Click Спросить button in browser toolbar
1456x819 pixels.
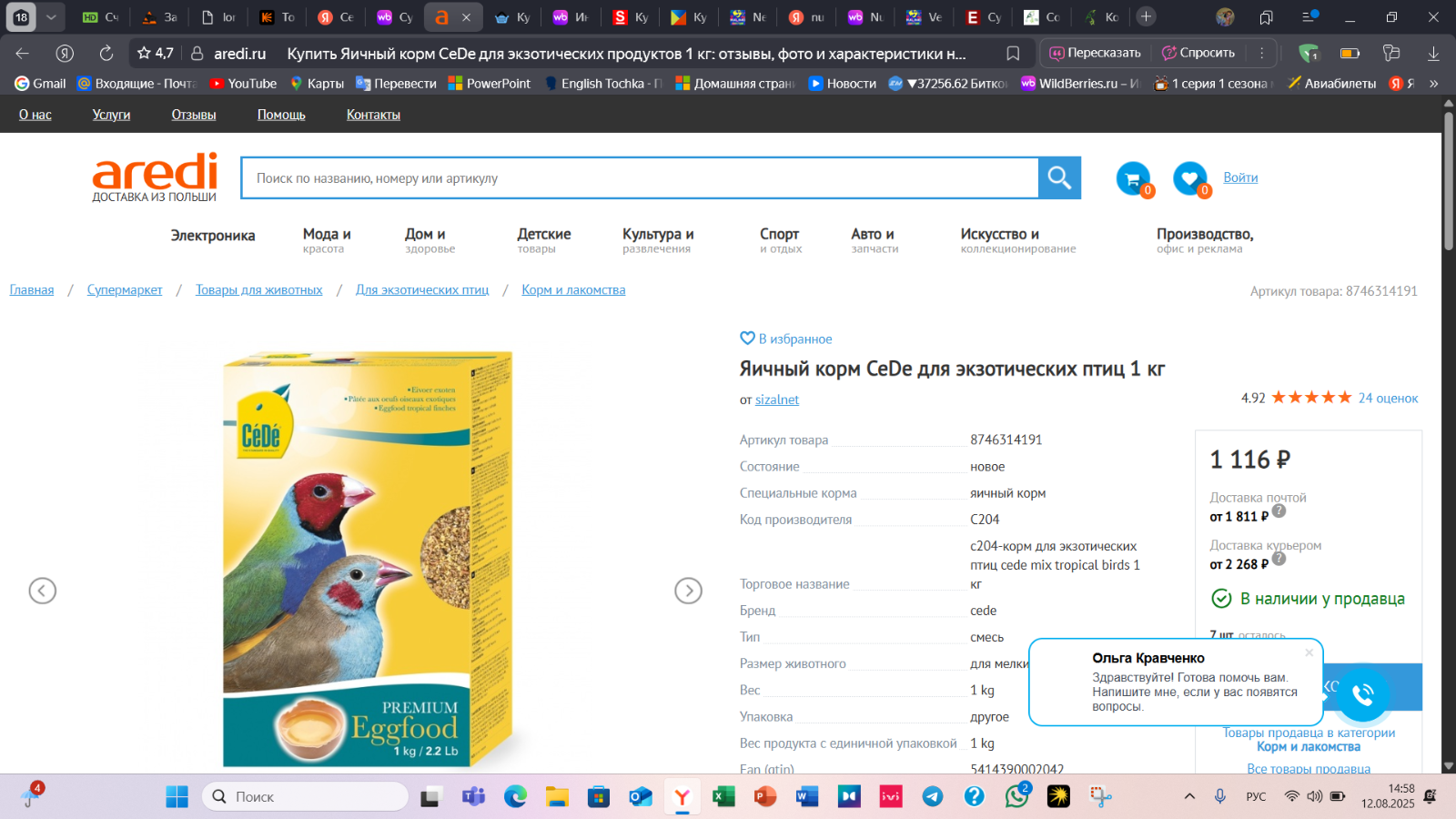tap(1198, 53)
